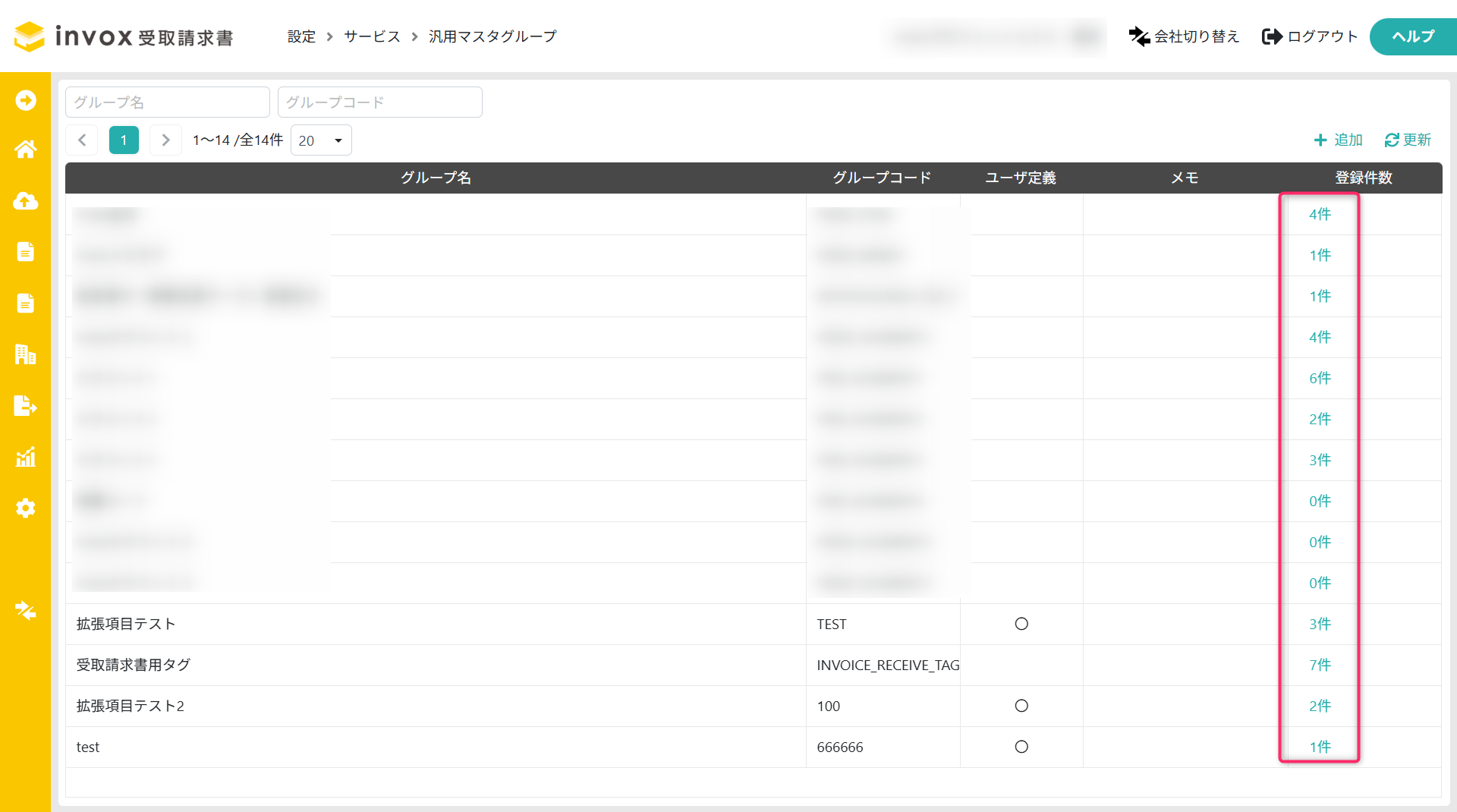Image resolution: width=1457 pixels, height=812 pixels.
Task: Go to previous page with left chevron
Action: [x=82, y=140]
